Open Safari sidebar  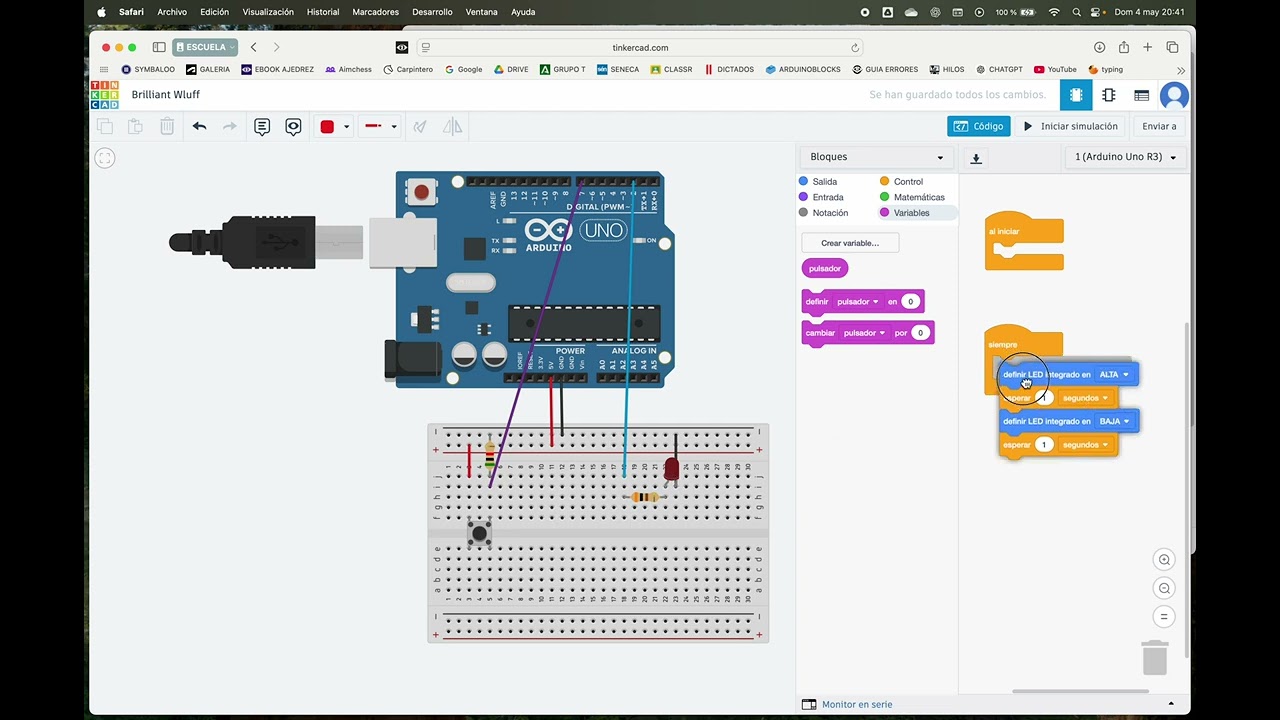[x=159, y=47]
